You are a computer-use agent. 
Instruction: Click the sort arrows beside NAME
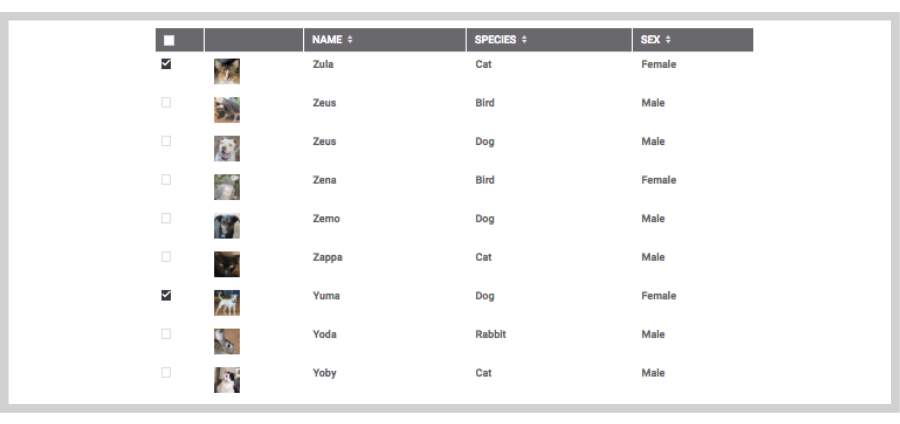point(350,40)
